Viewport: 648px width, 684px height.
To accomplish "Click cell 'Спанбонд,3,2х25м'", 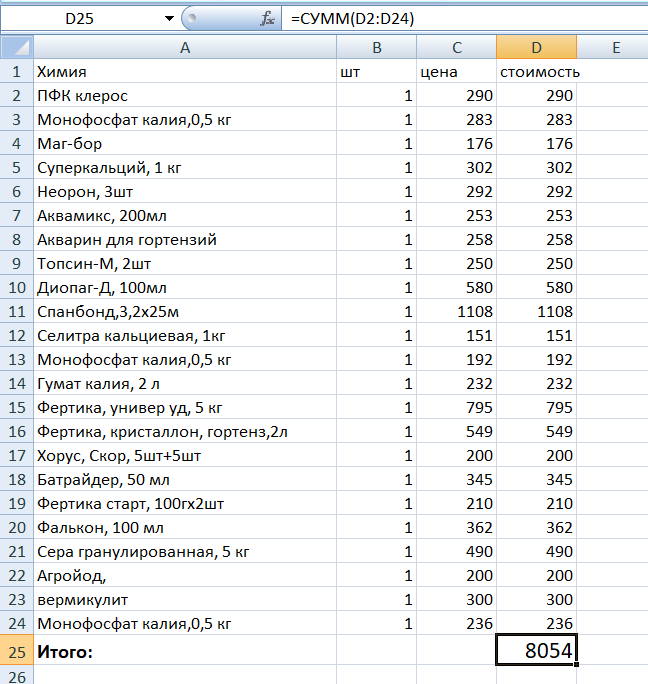I will (x=185, y=311).
